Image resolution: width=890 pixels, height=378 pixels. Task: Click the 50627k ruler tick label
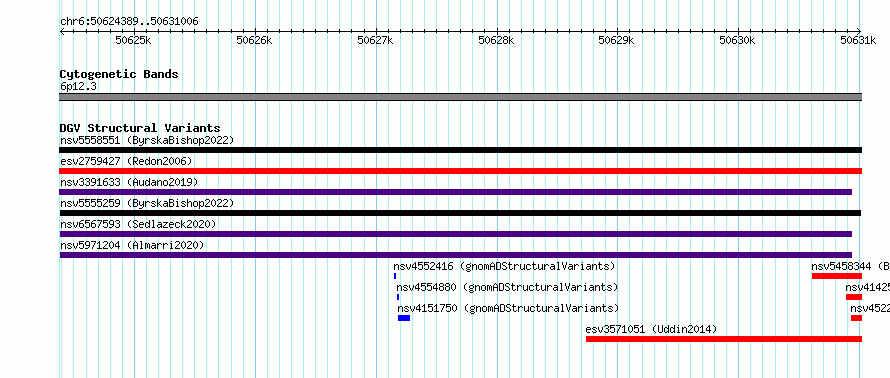click(375, 40)
